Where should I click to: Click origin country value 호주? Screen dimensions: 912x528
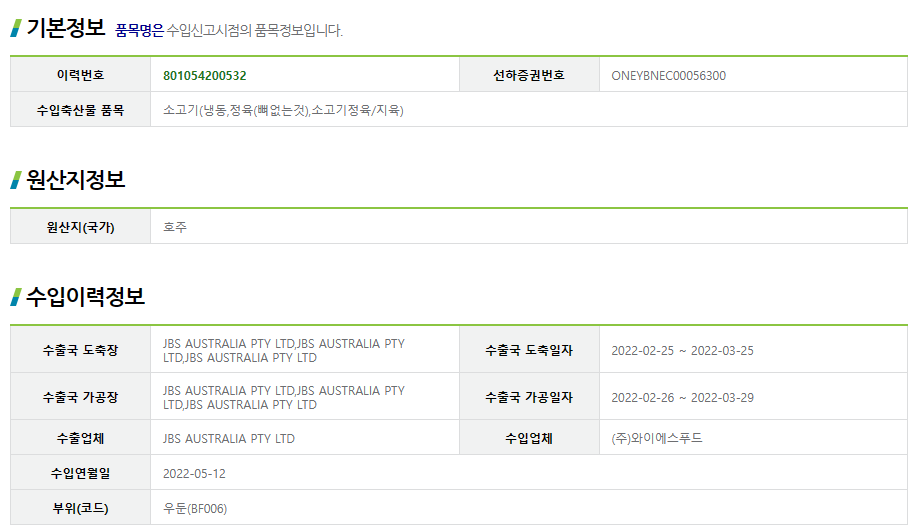coord(175,227)
